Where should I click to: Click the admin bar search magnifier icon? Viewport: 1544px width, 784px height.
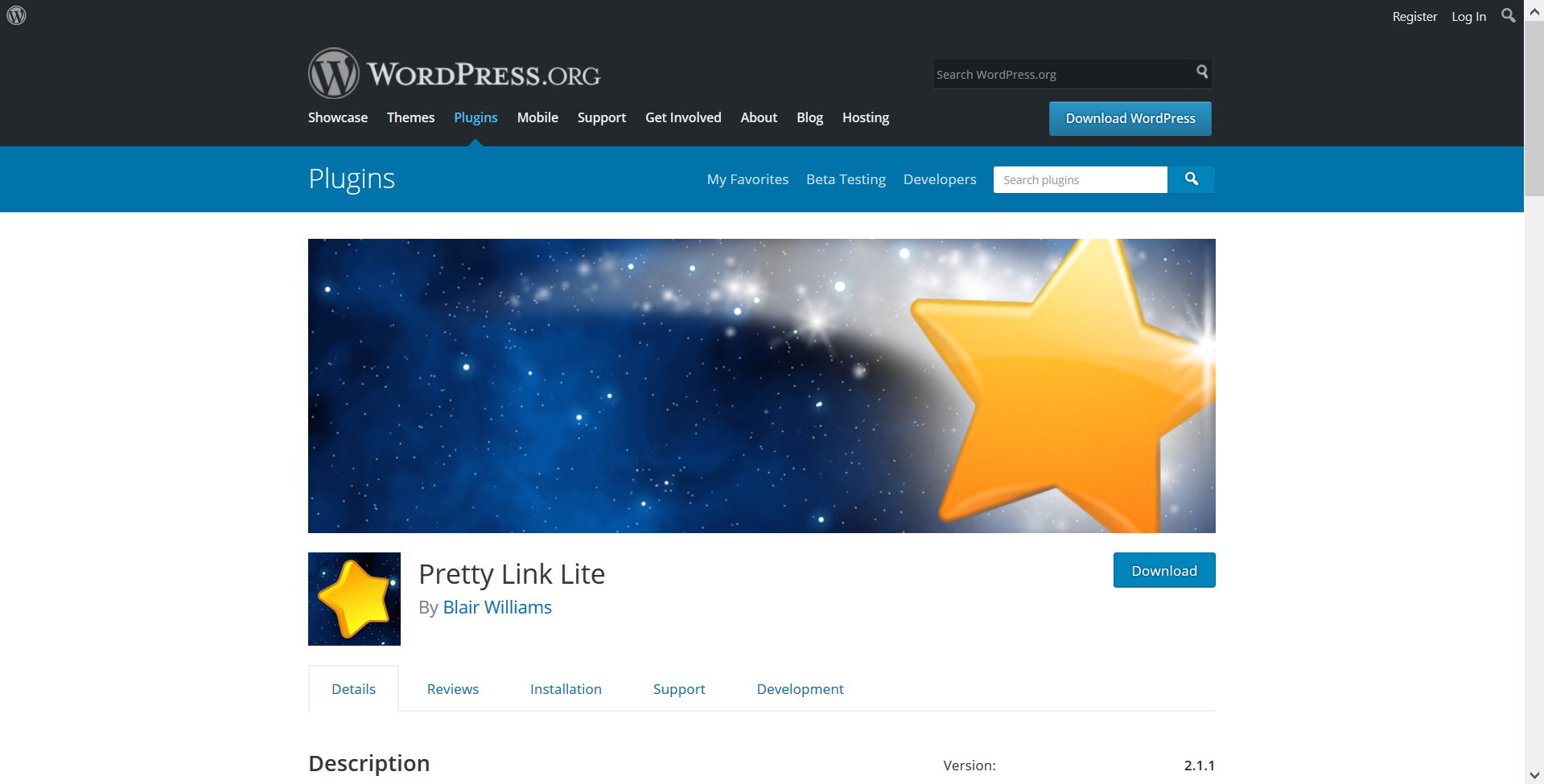(x=1509, y=15)
